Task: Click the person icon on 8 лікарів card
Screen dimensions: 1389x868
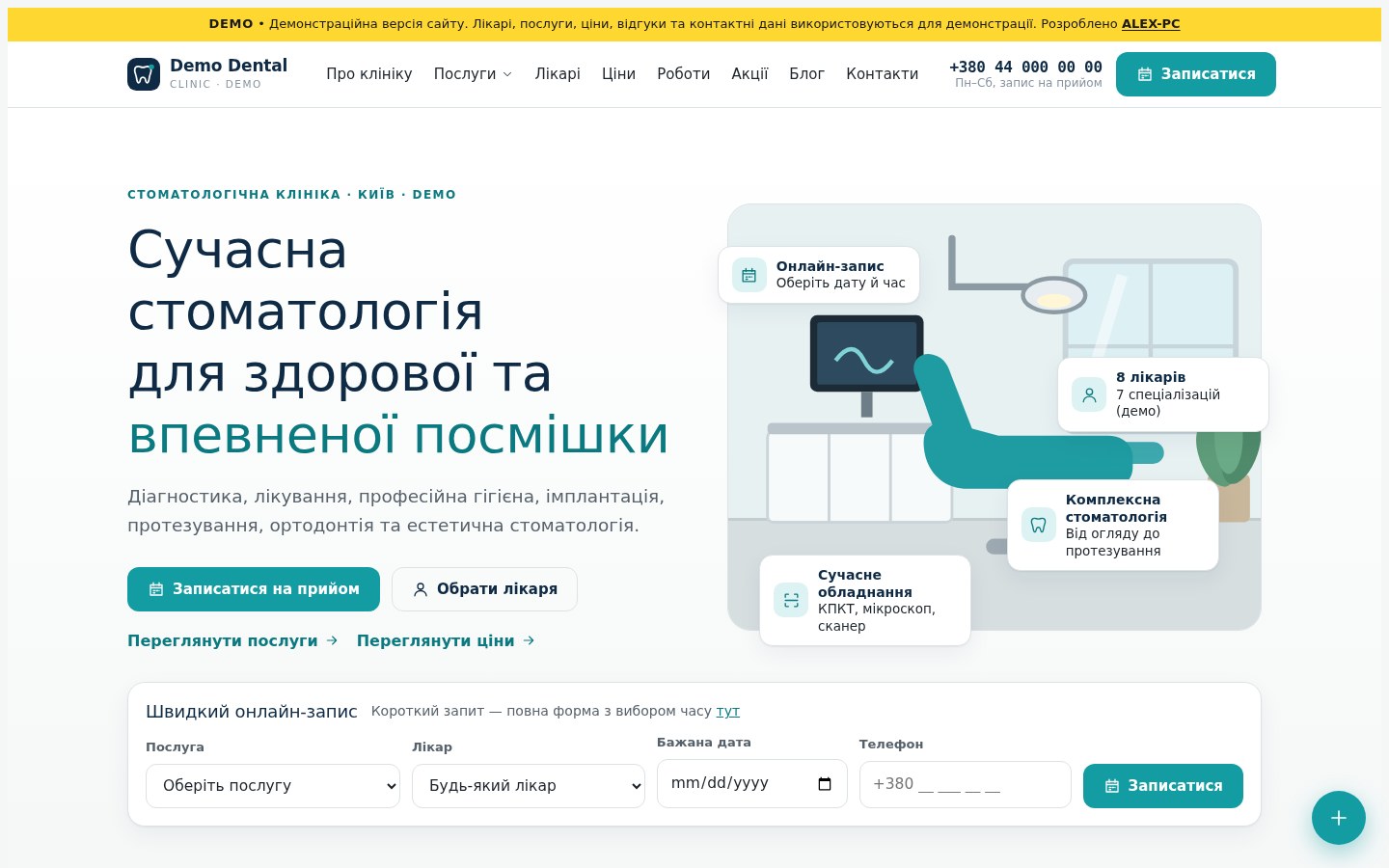Action: [1089, 394]
